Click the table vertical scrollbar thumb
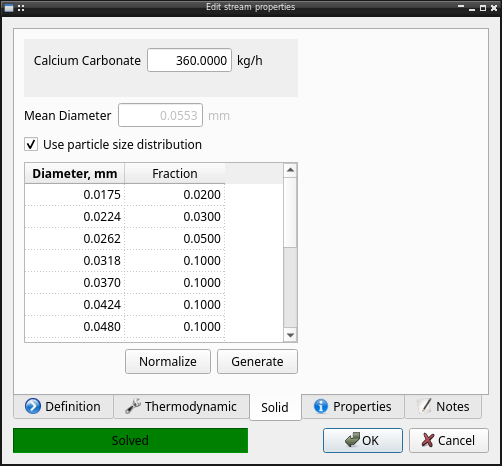 pos(290,212)
